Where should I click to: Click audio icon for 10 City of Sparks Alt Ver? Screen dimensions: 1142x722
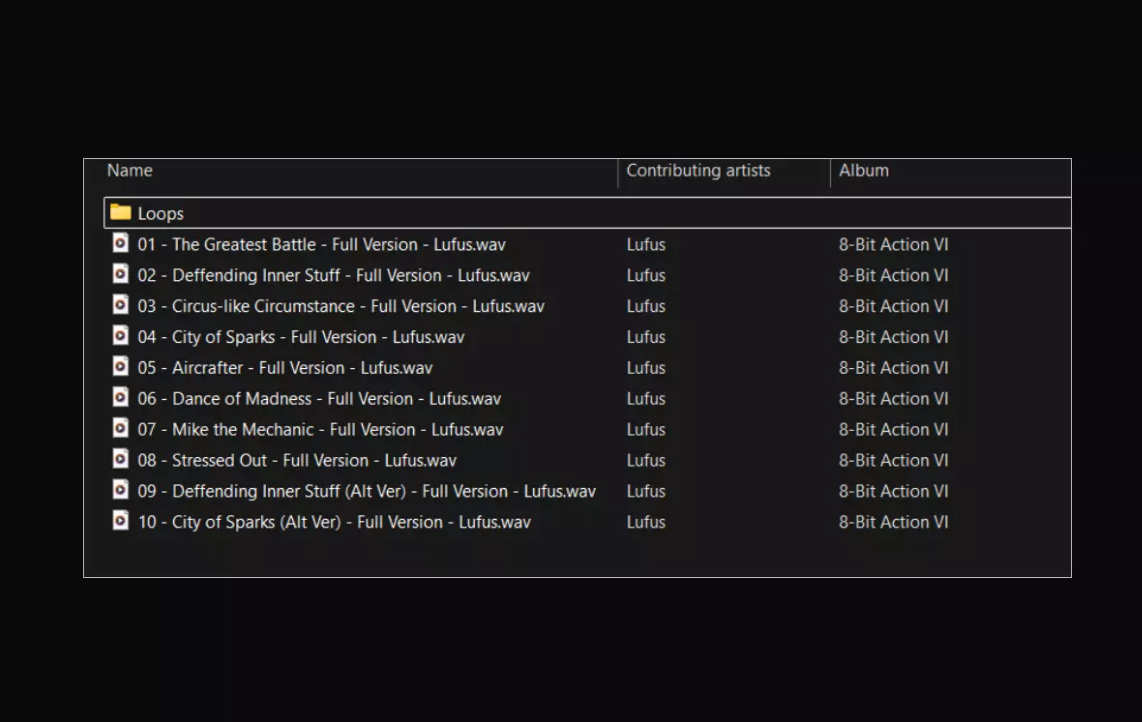[120, 520]
